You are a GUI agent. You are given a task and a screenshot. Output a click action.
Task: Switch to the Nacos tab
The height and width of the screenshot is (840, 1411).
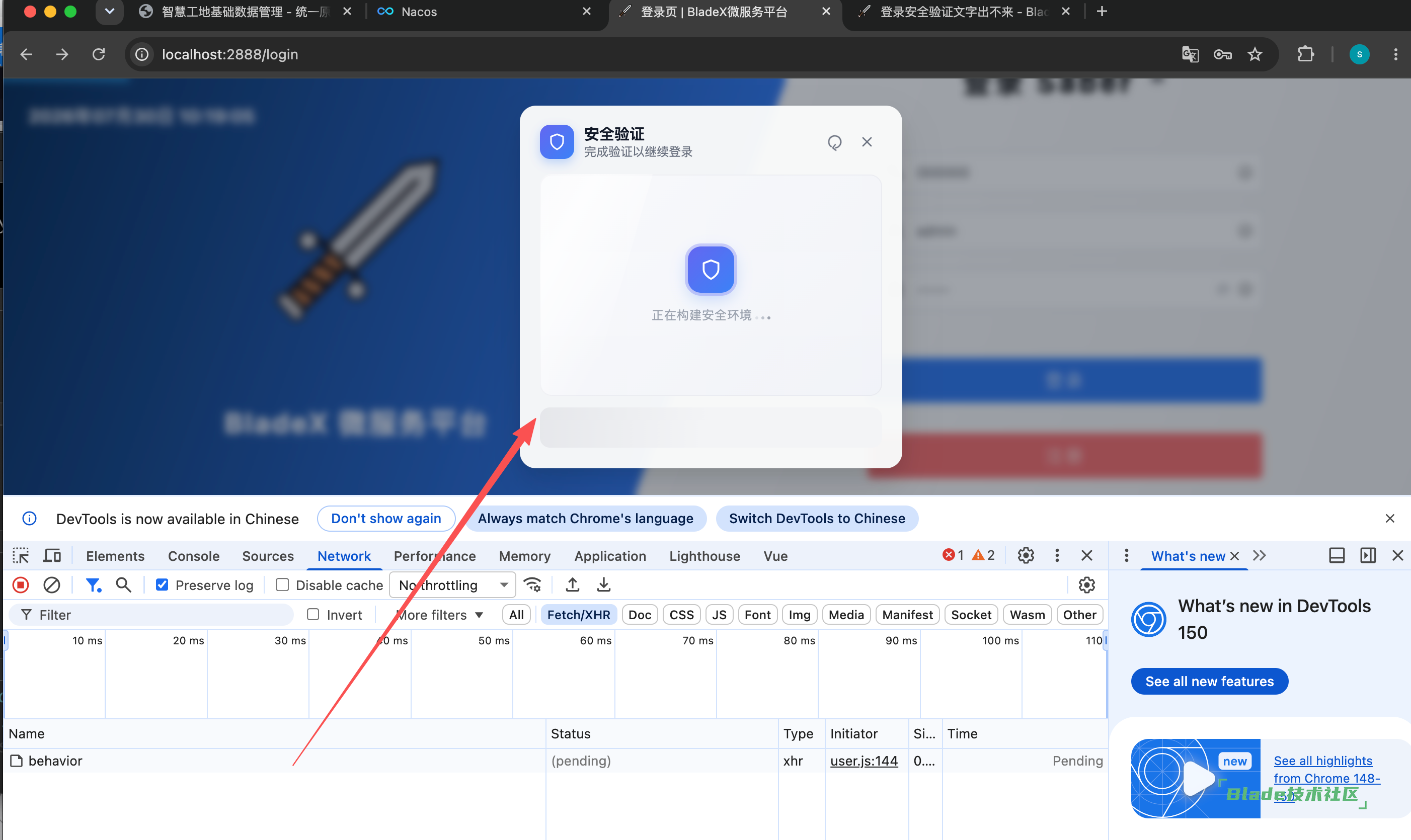484,12
